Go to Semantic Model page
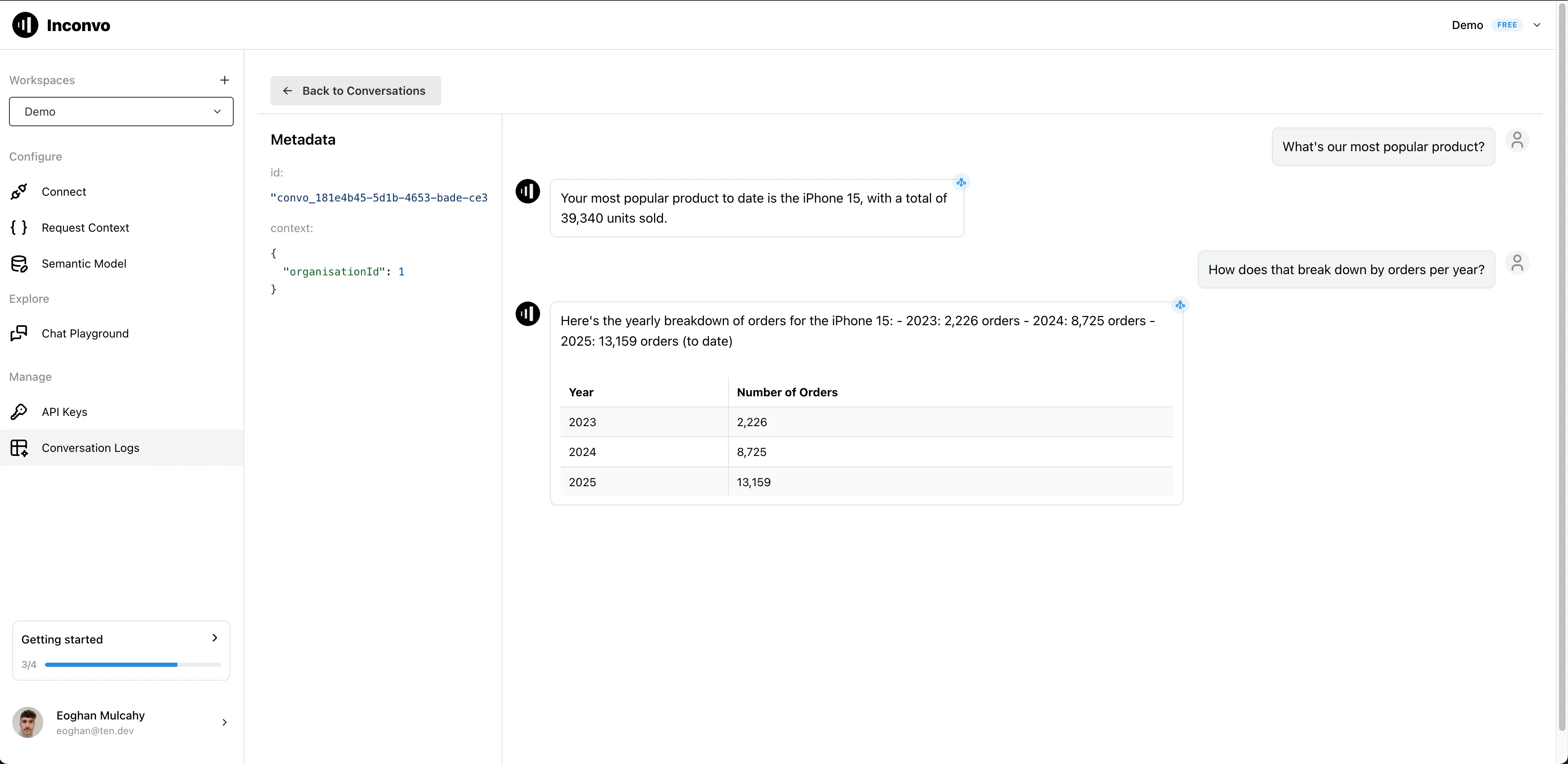This screenshot has width=1568, height=764. point(84,264)
